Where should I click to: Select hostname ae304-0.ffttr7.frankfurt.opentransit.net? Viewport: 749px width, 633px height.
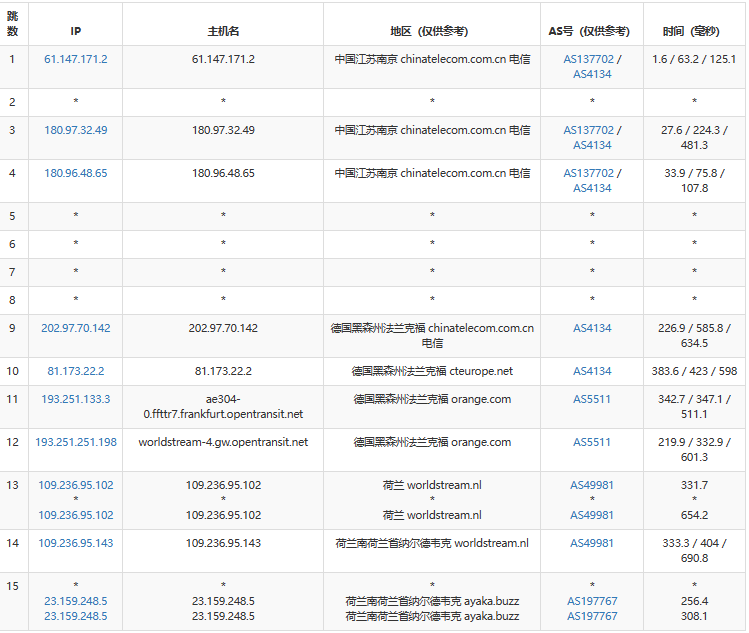(223, 407)
